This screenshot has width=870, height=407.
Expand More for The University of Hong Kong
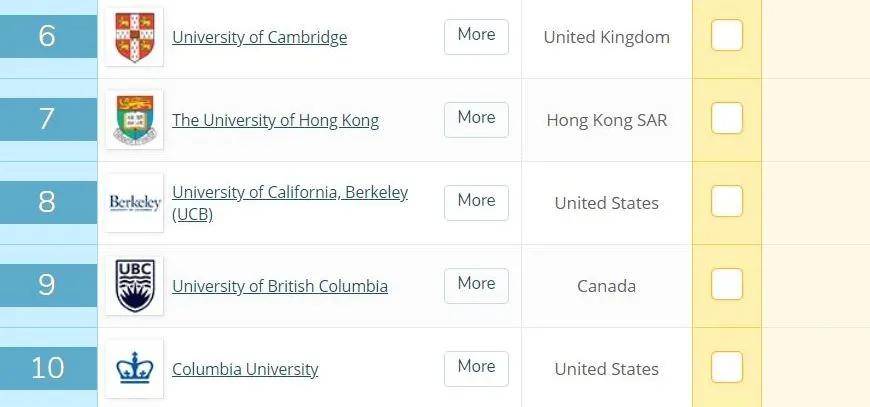pyautogui.click(x=476, y=120)
